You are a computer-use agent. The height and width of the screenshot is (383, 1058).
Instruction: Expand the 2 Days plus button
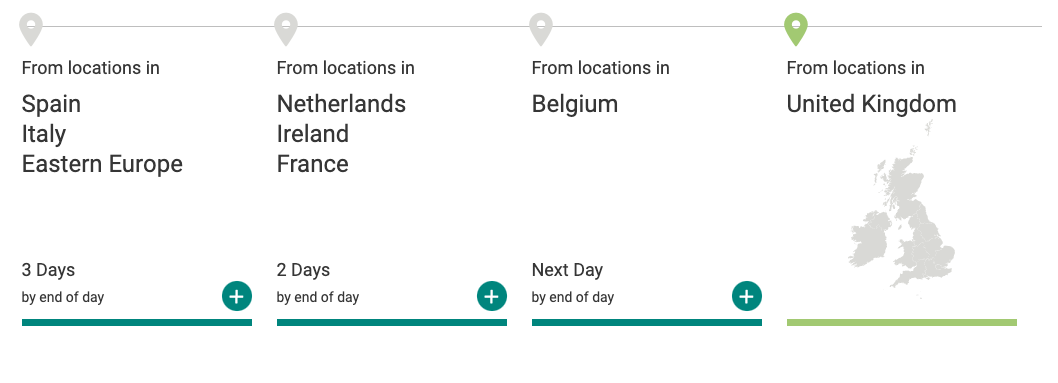pos(492,296)
